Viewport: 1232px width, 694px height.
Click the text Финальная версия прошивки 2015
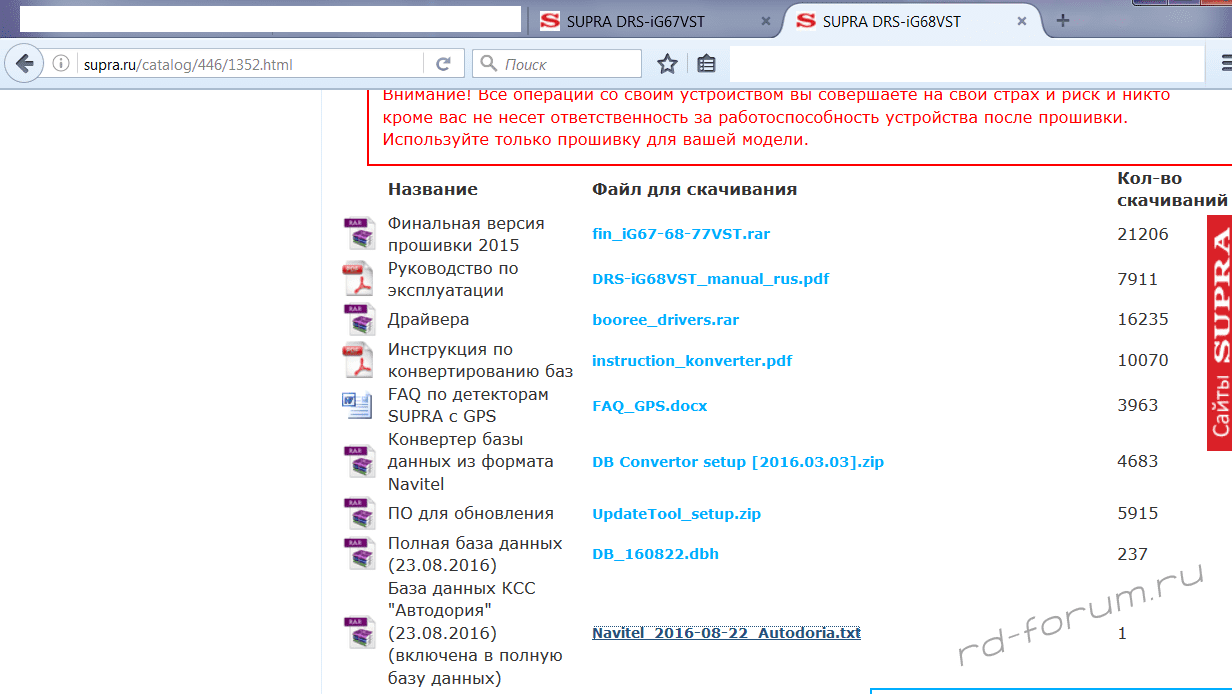pos(466,234)
